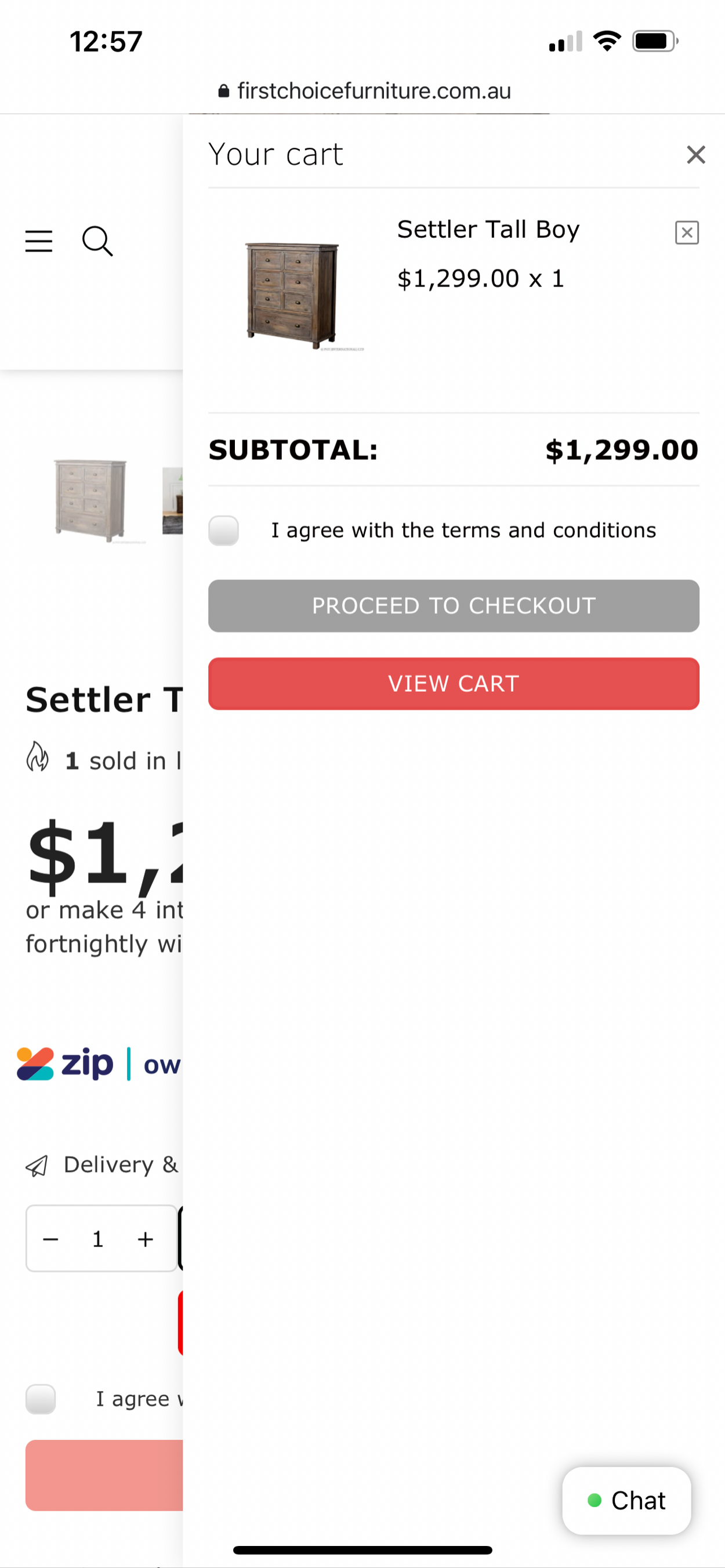Screen dimensions: 725x1568
Task: Check the cart terms and conditions box
Action: (223, 530)
